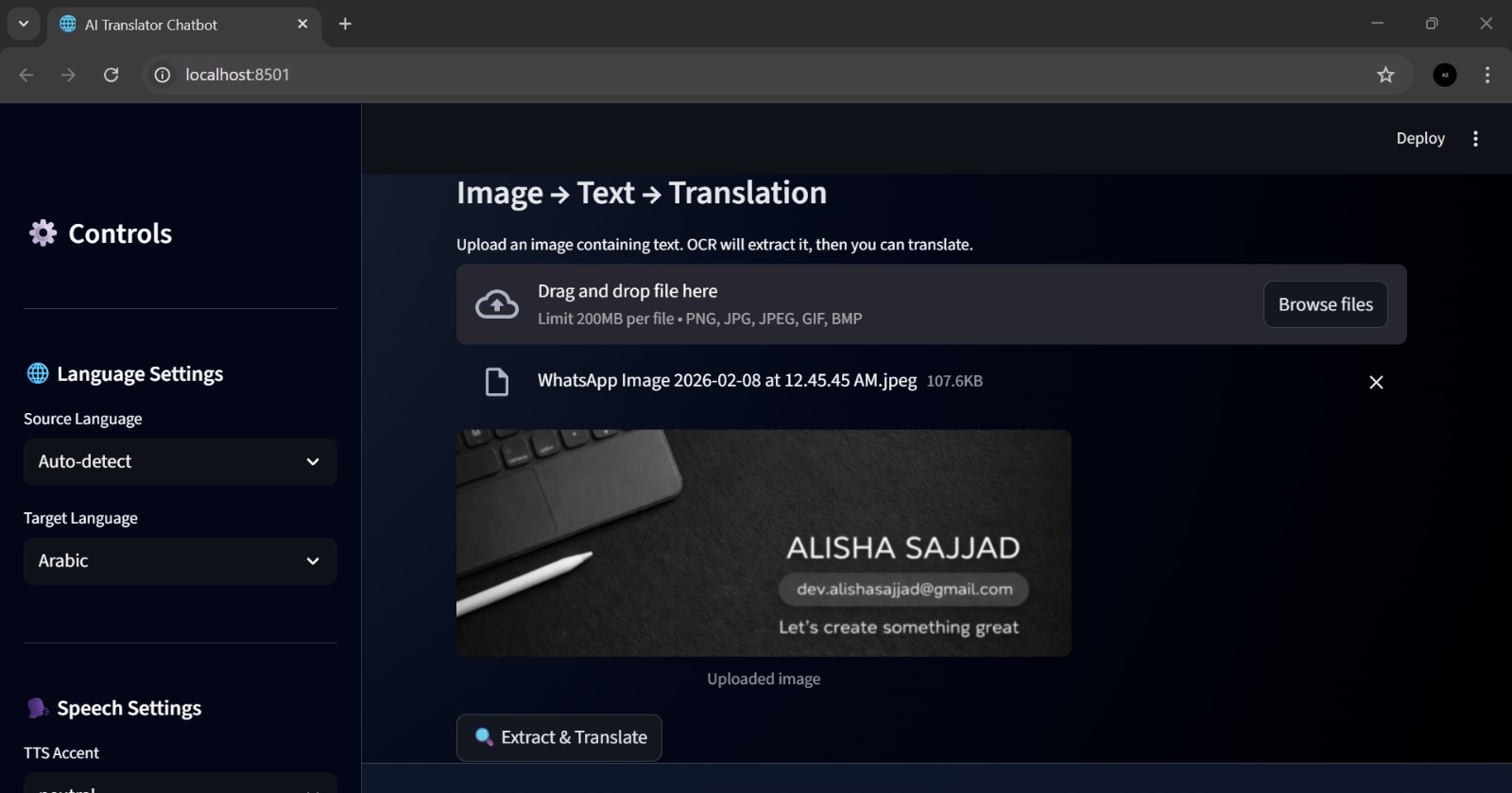Expand the Source Language Auto-detect dropdown
Image resolution: width=1512 pixels, height=793 pixels.
pos(180,461)
